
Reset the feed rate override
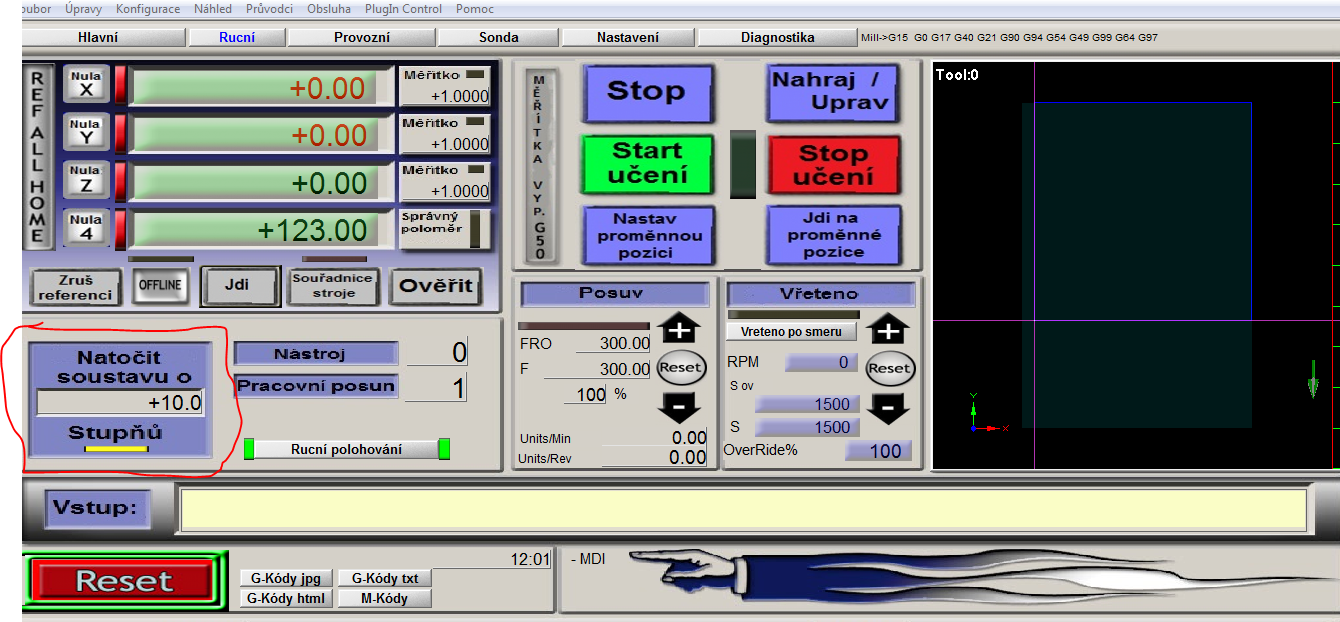[x=680, y=368]
